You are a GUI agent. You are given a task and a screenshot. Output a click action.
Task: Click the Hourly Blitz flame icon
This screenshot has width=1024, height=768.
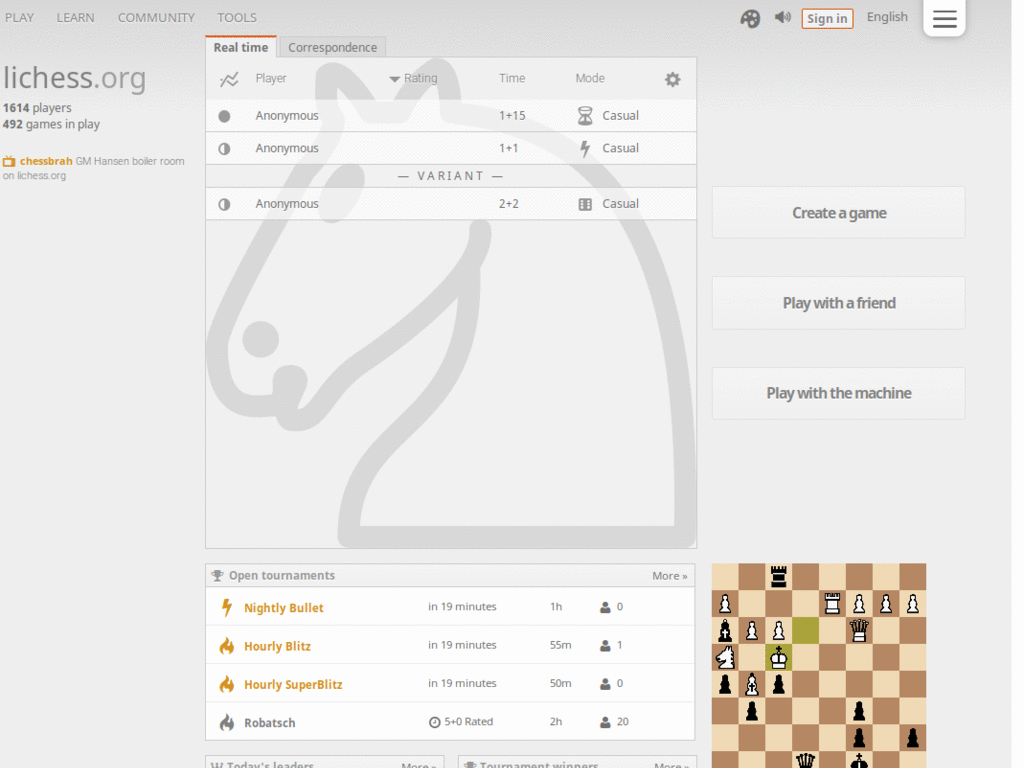(x=227, y=646)
